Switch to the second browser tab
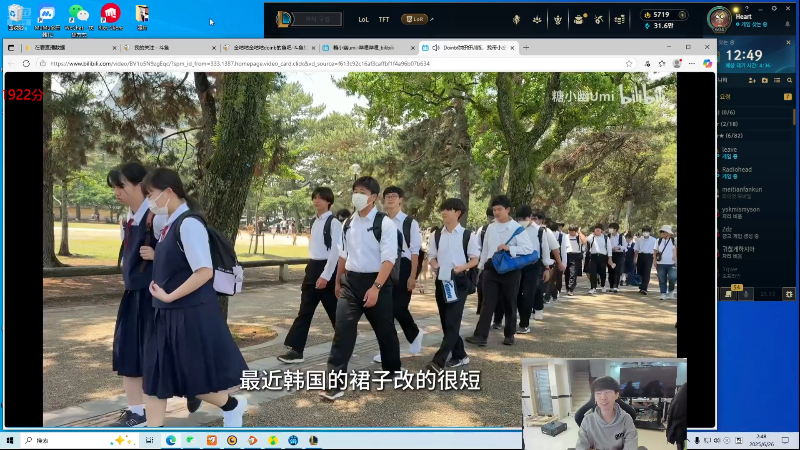Screen dimensions: 800x450 (168, 47)
